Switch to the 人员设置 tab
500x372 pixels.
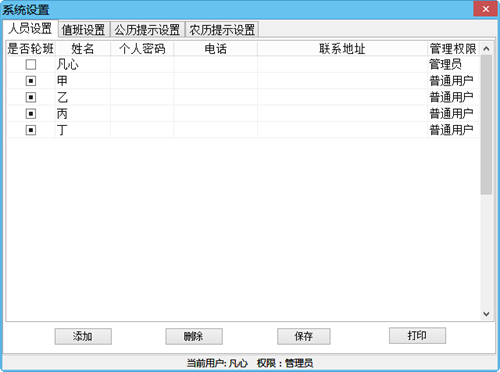pos(30,29)
